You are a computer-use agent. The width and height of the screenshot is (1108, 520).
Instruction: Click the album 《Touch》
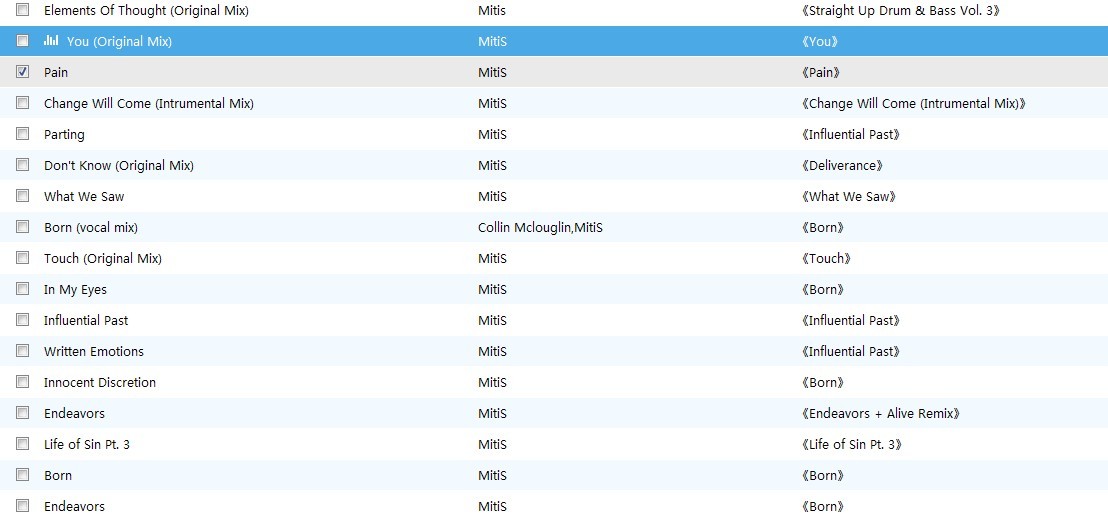coord(827,259)
